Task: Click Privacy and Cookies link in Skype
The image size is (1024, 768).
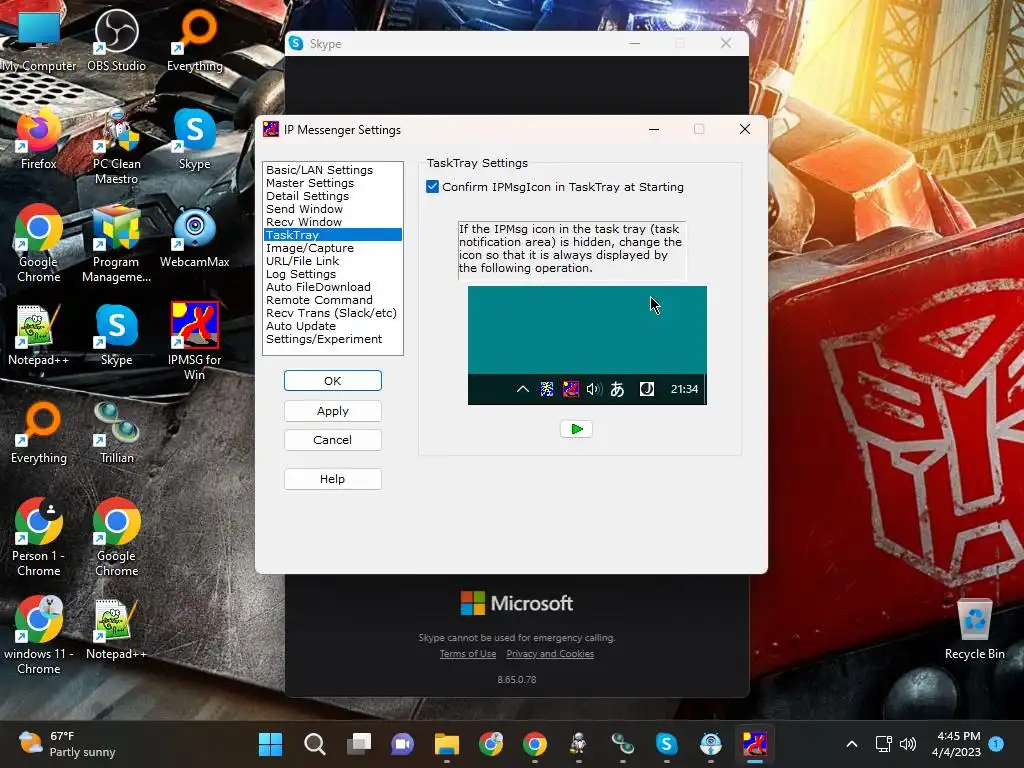Action: pyautogui.click(x=550, y=654)
